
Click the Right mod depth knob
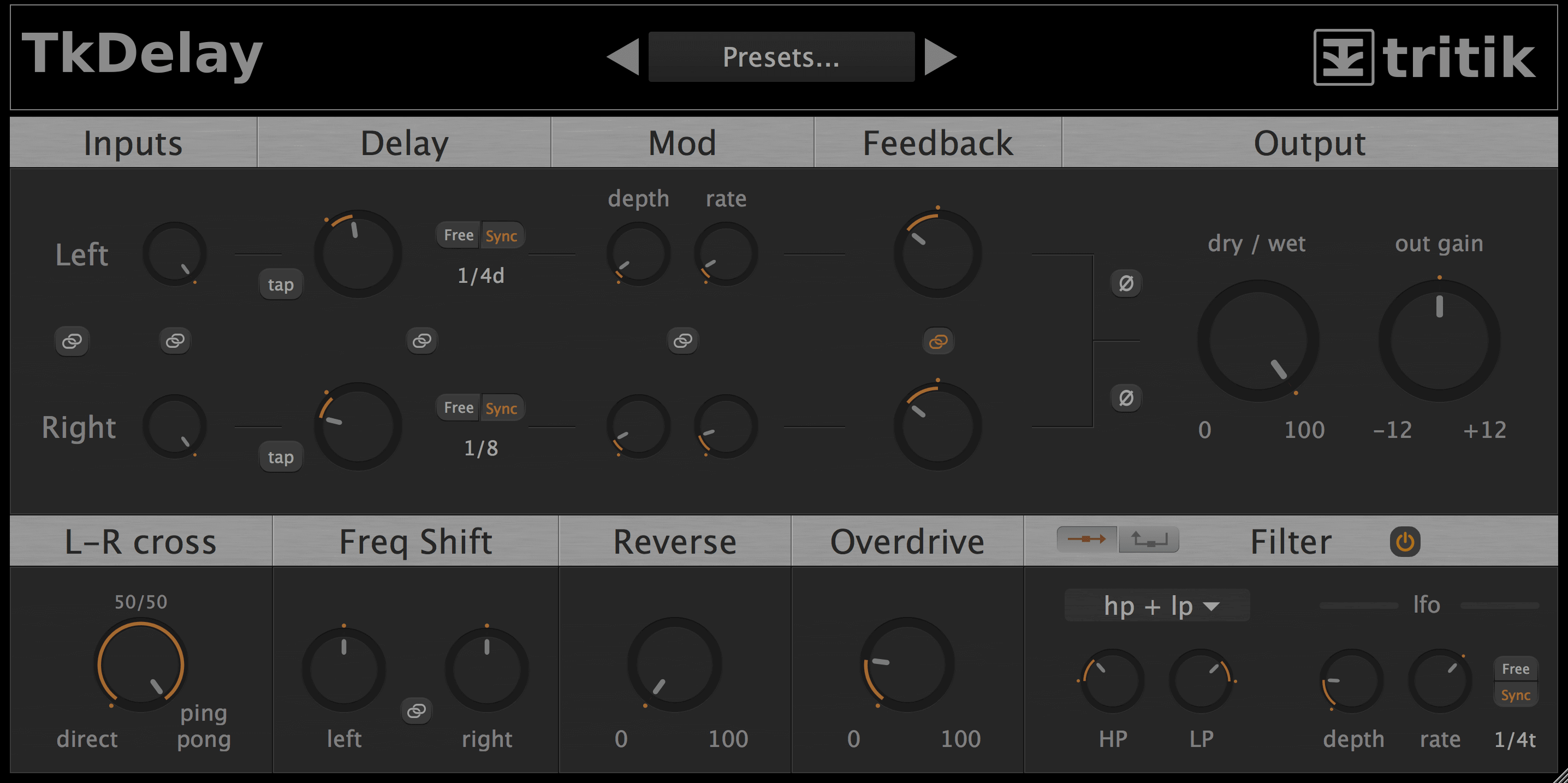coord(639,425)
